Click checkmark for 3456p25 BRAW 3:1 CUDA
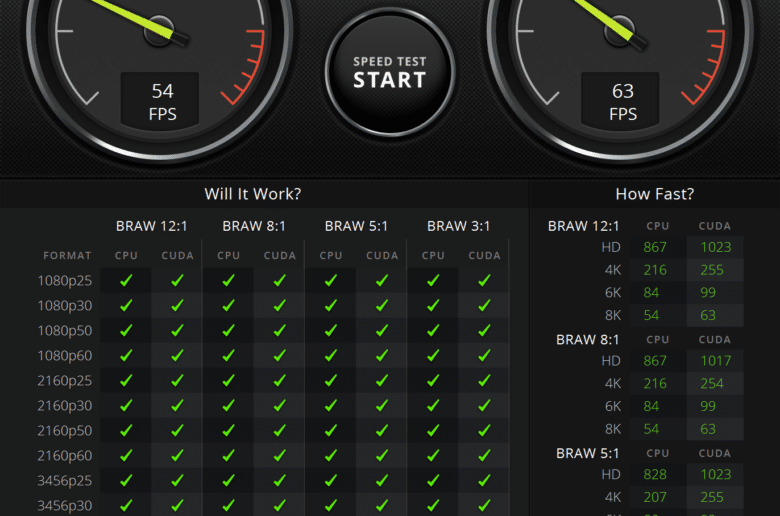Screen dimensions: 780x516 pos(485,481)
